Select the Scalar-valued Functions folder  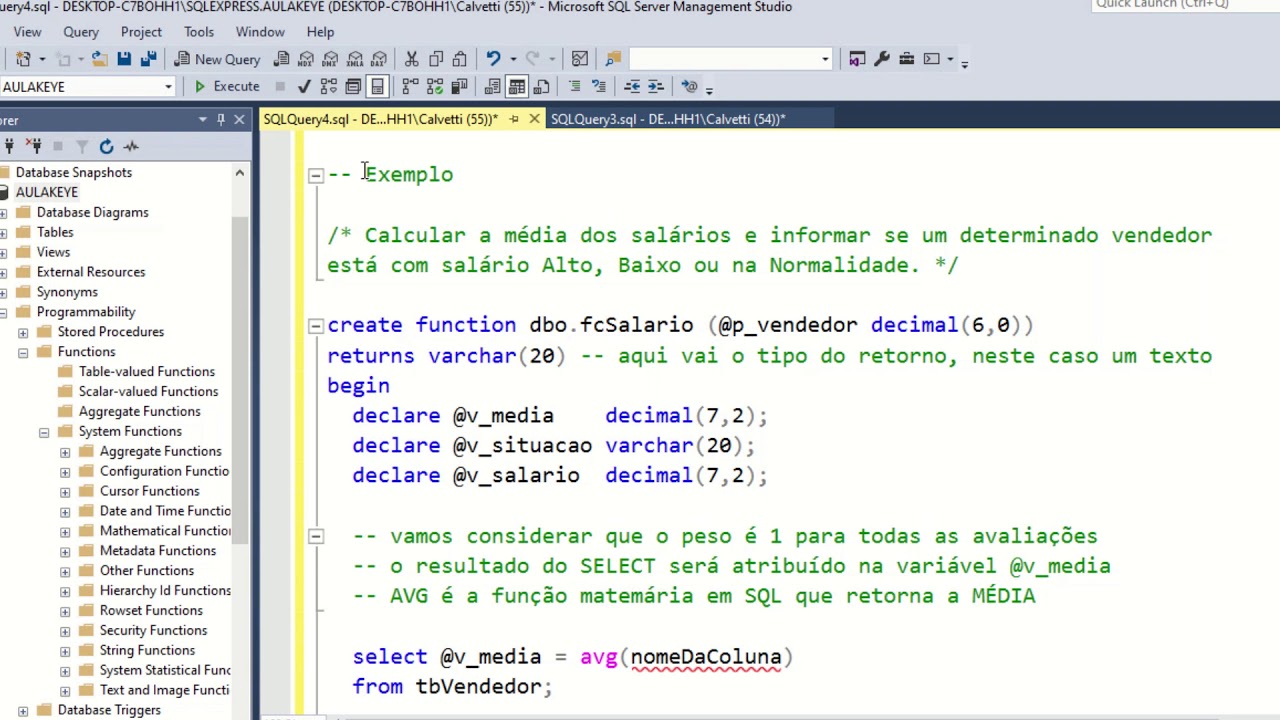148,392
